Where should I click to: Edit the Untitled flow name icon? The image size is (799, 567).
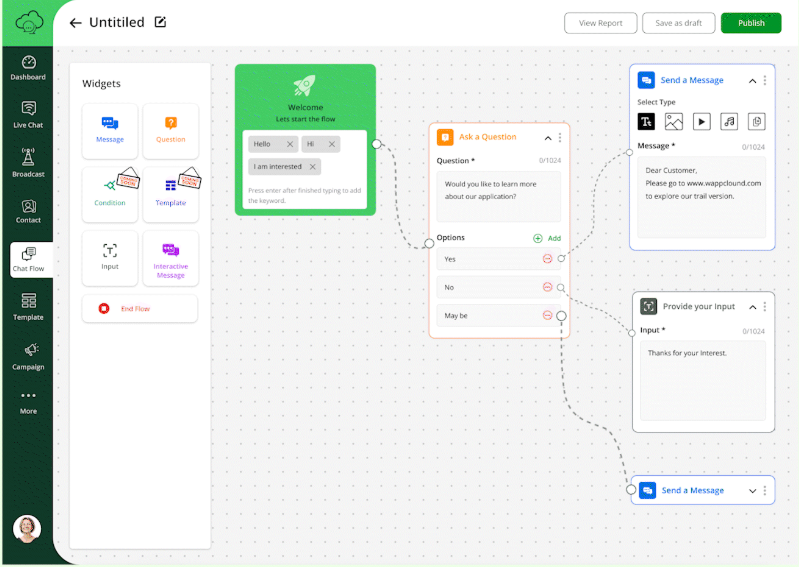click(x=160, y=22)
